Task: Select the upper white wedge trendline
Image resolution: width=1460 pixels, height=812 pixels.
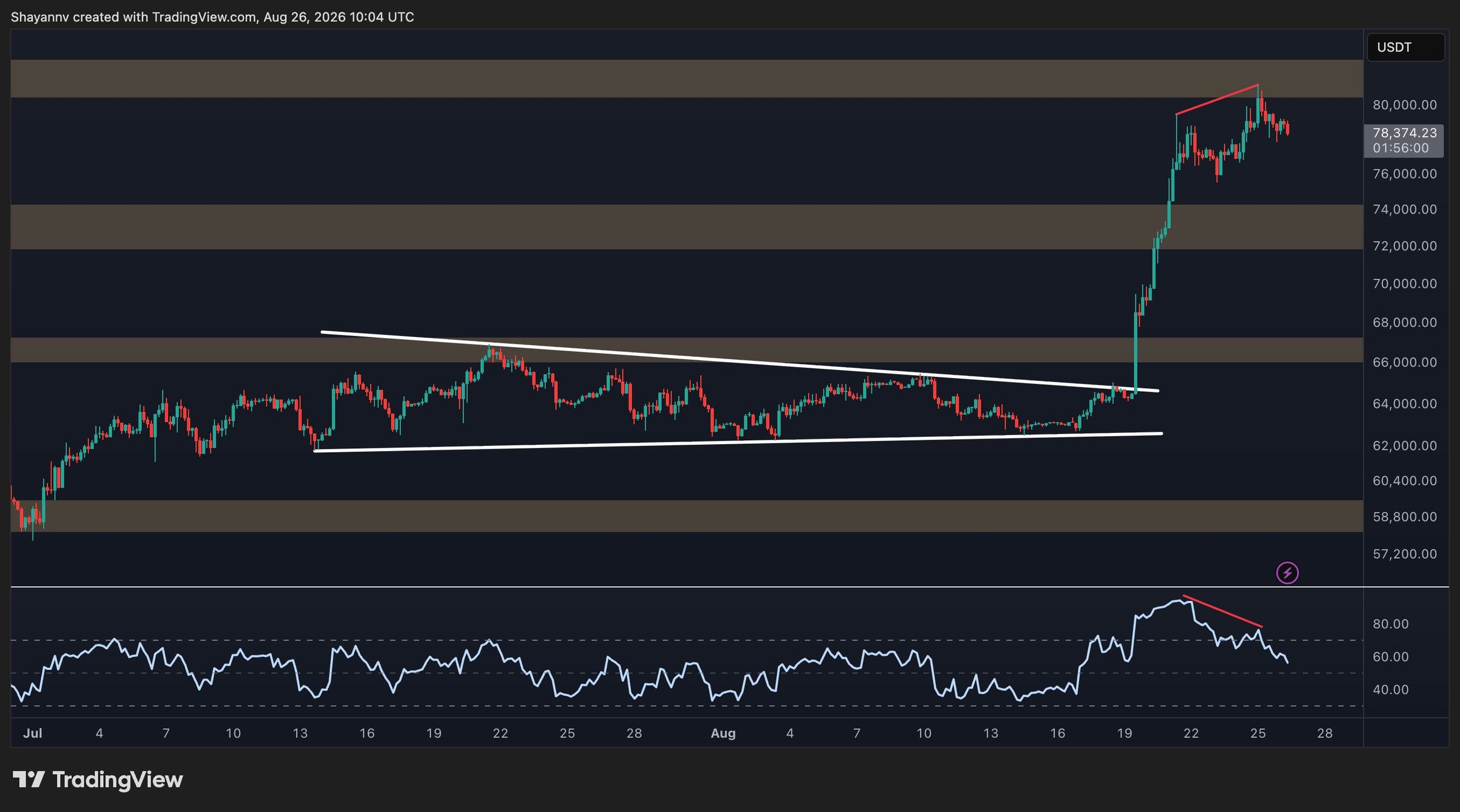Action: pyautogui.click(x=740, y=362)
